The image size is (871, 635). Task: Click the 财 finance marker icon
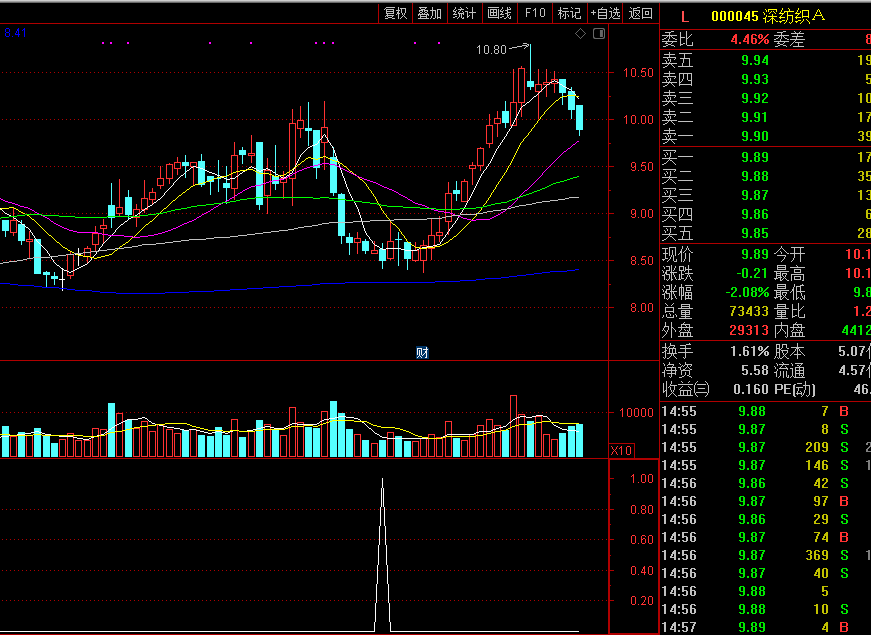[x=422, y=352]
